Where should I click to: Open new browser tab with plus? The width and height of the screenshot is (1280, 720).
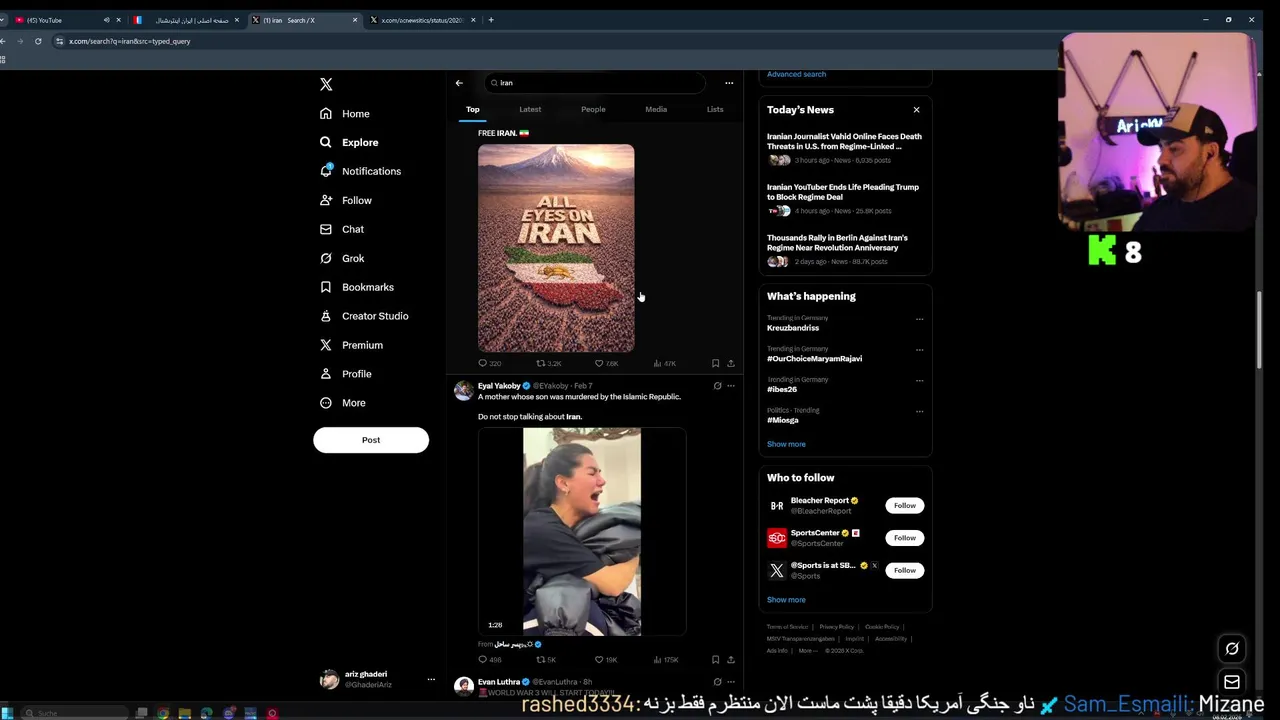(x=491, y=20)
